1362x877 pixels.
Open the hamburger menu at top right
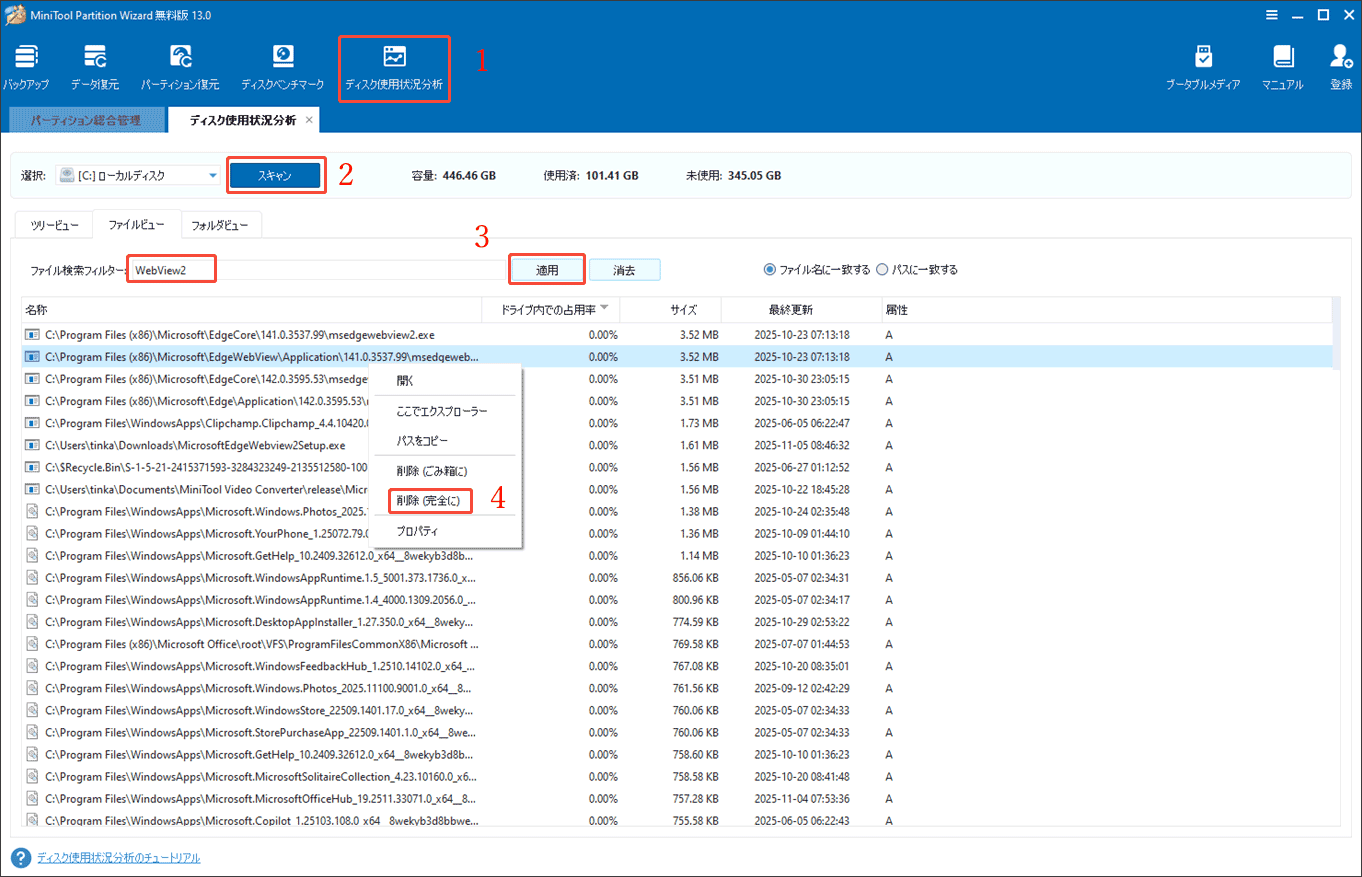click(1272, 15)
